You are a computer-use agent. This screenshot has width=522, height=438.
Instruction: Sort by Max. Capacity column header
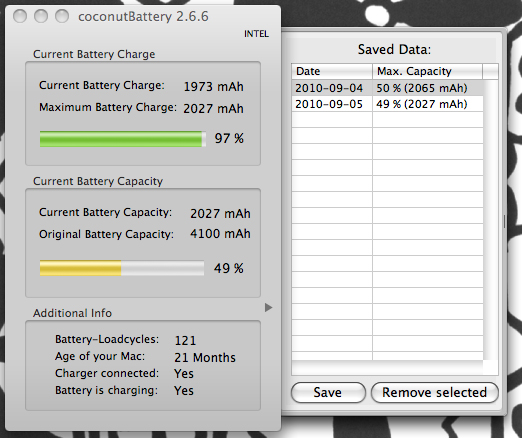coord(427,71)
